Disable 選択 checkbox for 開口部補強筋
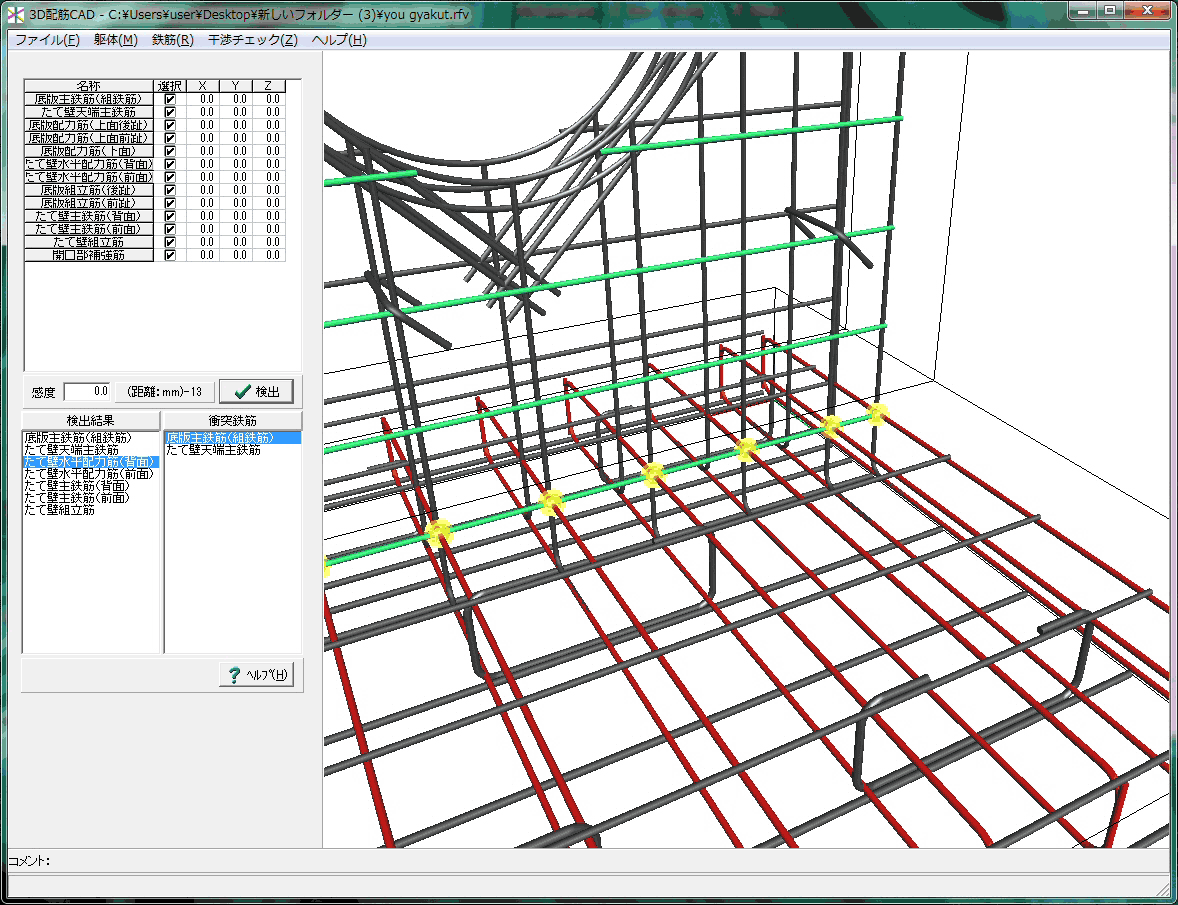The width and height of the screenshot is (1178, 905). 170,255
